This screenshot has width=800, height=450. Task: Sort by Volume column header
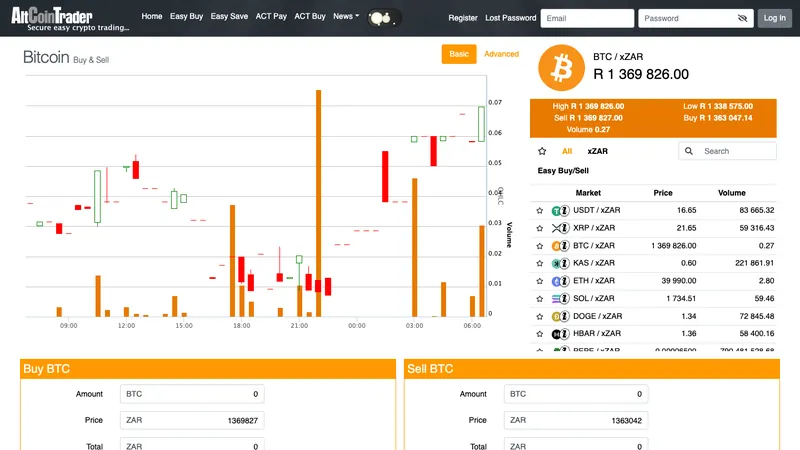[732, 193]
